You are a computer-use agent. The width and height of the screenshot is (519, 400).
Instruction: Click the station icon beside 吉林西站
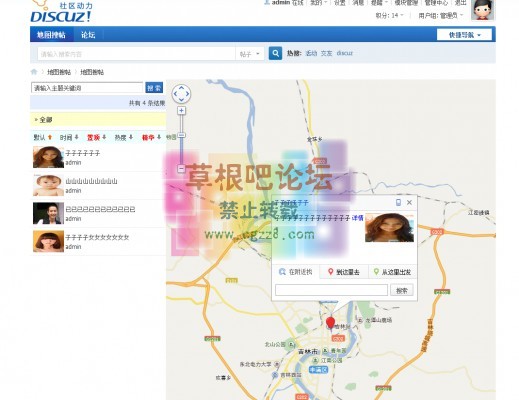point(275,375)
